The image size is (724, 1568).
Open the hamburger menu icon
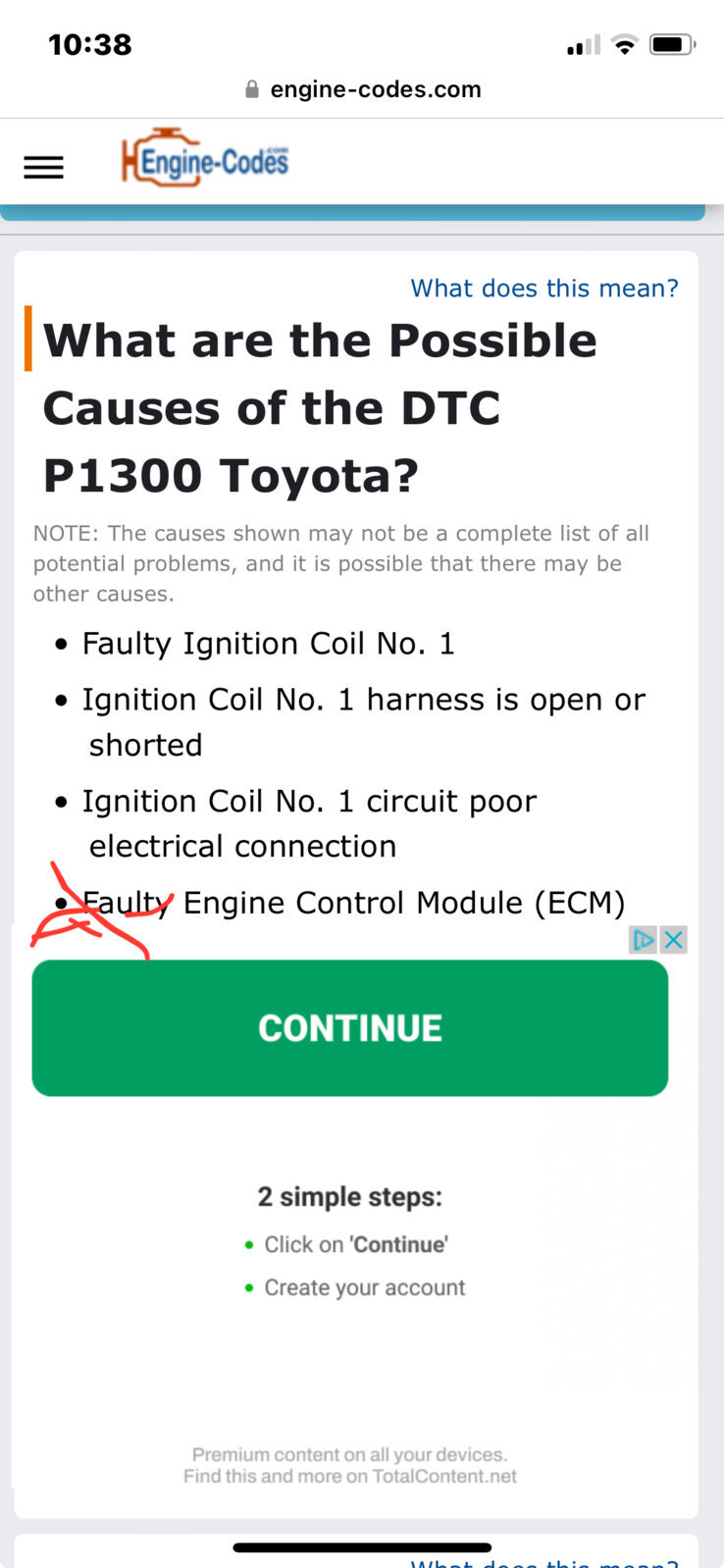(x=43, y=168)
